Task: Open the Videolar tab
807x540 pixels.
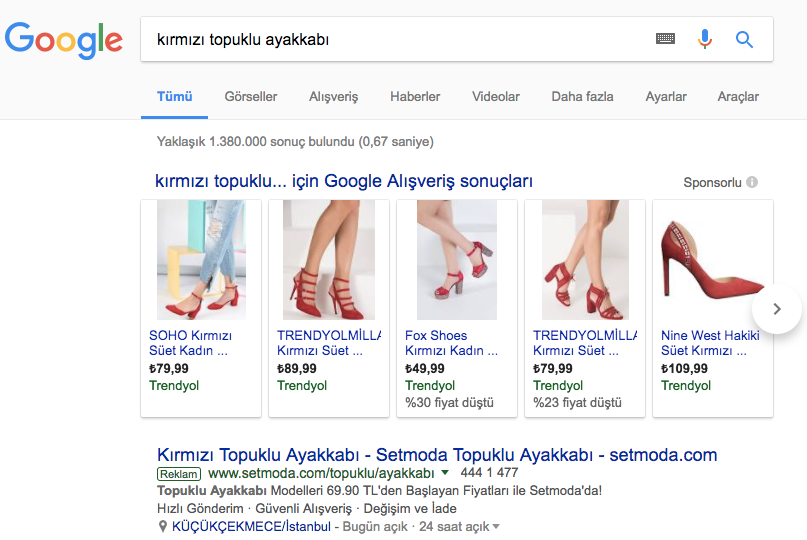Action: pos(496,97)
